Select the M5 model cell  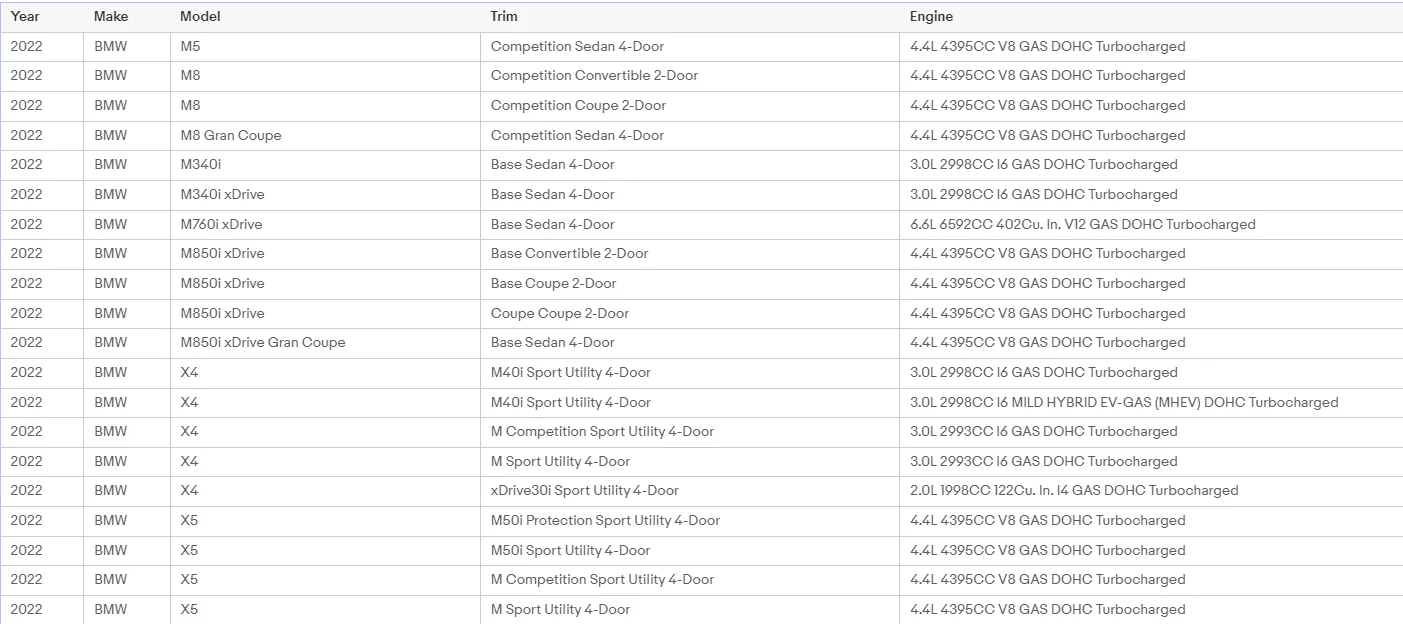pyautogui.click(x=325, y=47)
